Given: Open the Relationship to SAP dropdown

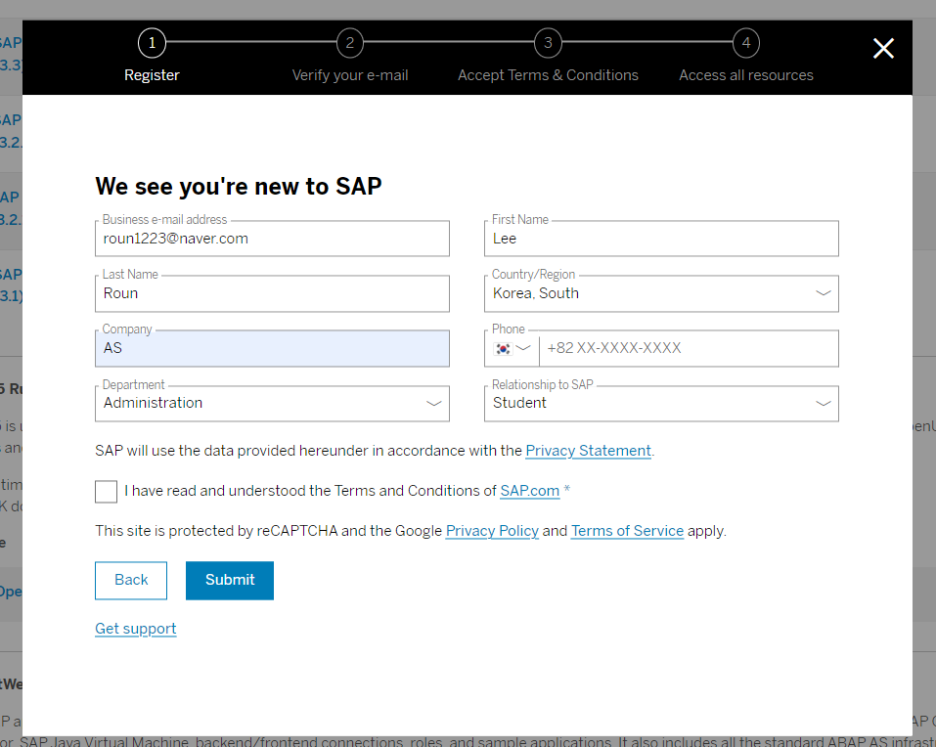Looking at the screenshot, I should [x=661, y=403].
